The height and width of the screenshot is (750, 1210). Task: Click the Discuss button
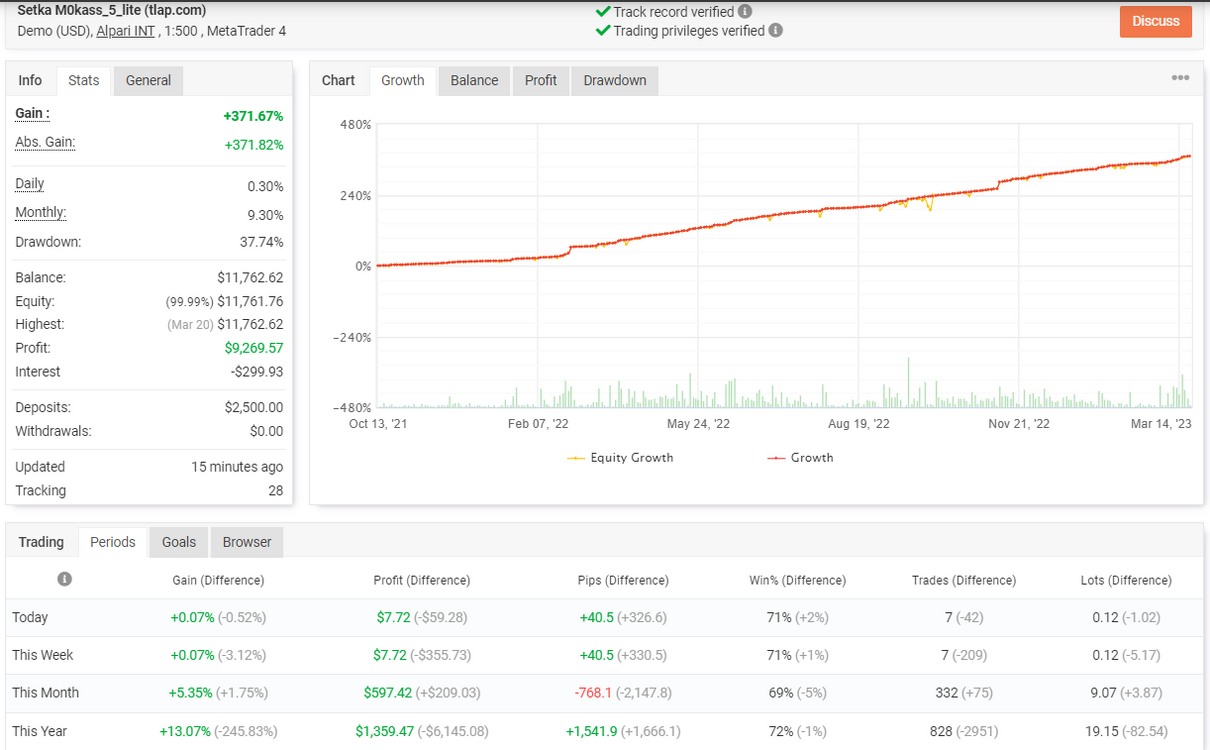(x=1156, y=21)
